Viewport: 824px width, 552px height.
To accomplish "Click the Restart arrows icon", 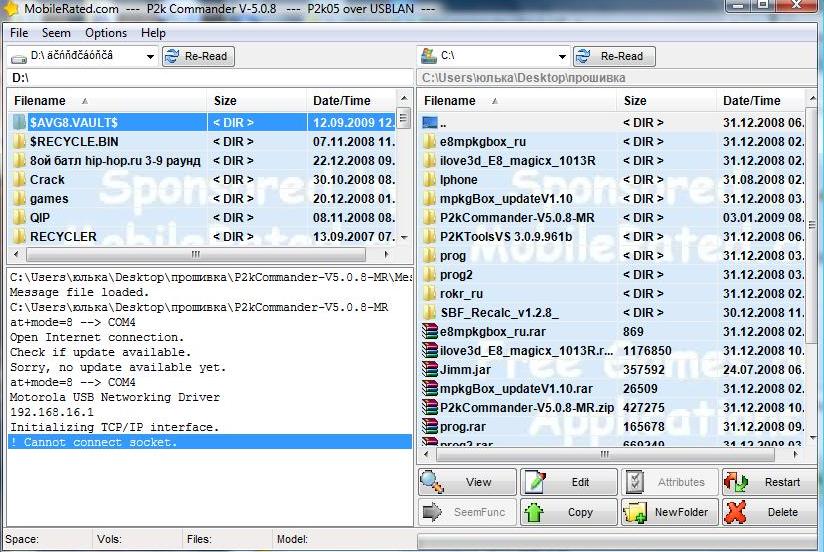I will point(736,482).
